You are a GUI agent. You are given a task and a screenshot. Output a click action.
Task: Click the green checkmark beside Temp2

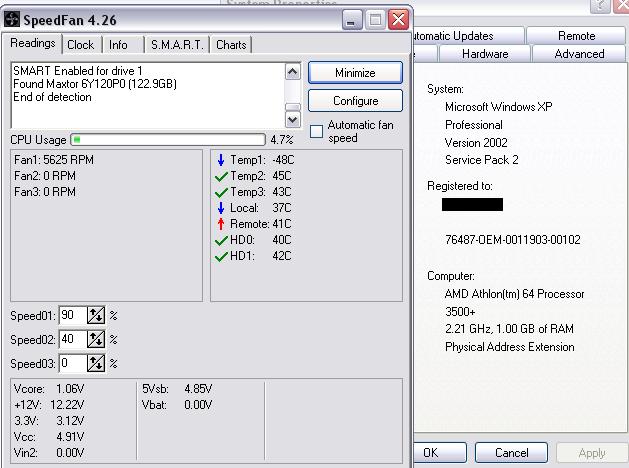tap(221, 176)
